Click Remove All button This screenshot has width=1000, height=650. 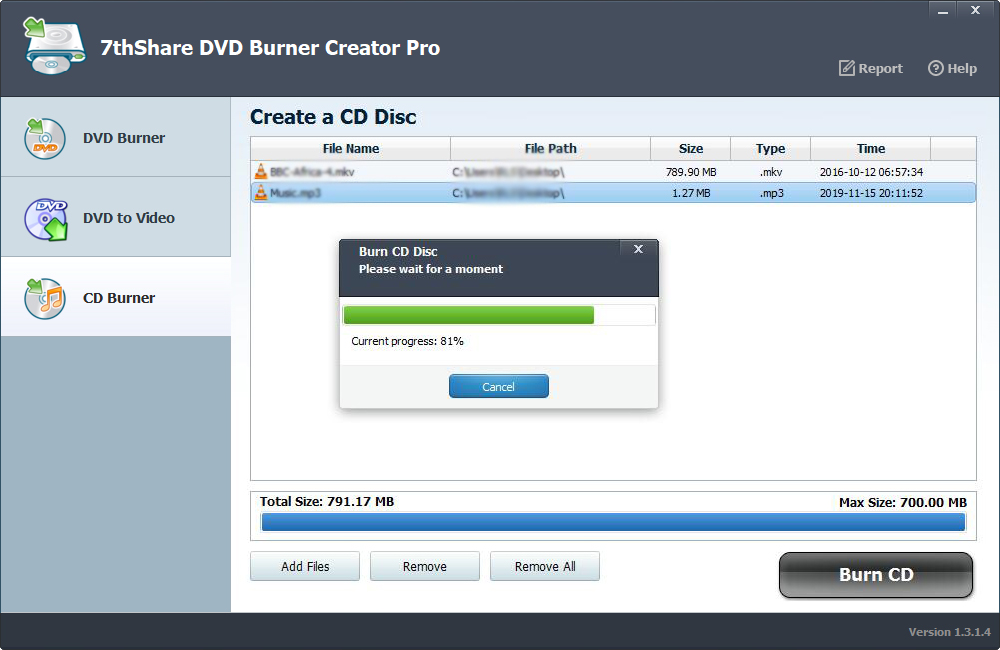(545, 566)
